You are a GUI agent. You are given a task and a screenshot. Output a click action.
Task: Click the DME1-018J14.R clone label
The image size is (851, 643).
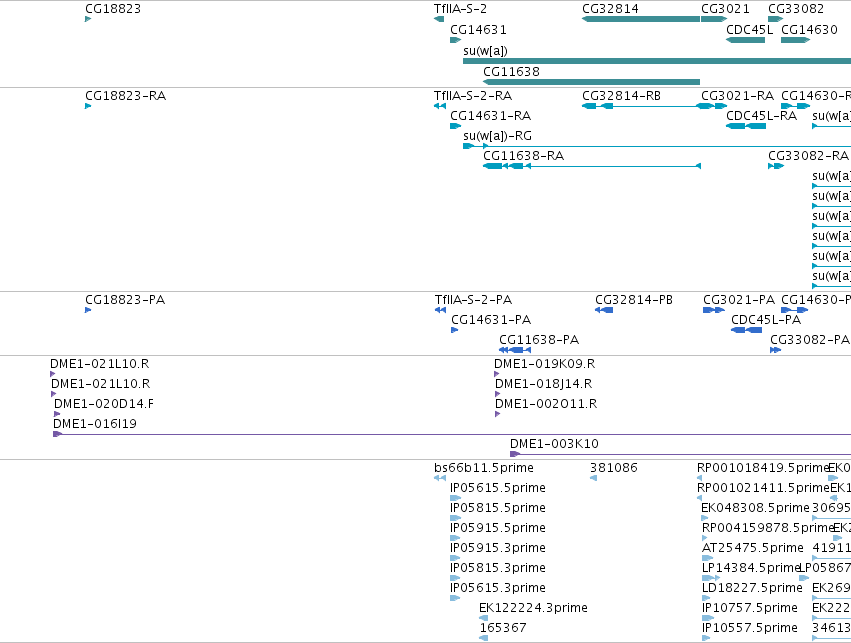click(543, 384)
